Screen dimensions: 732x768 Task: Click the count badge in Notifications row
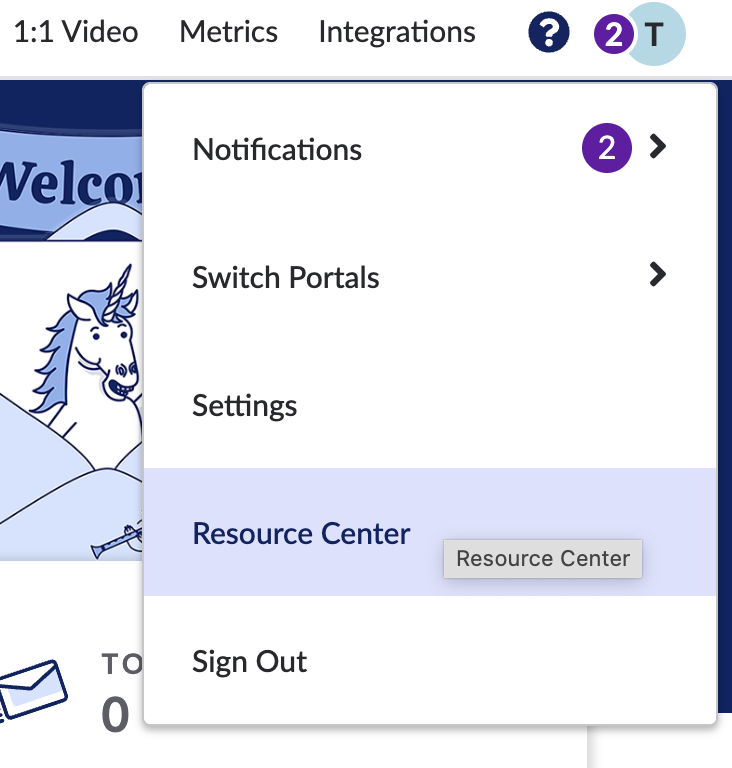[607, 150]
